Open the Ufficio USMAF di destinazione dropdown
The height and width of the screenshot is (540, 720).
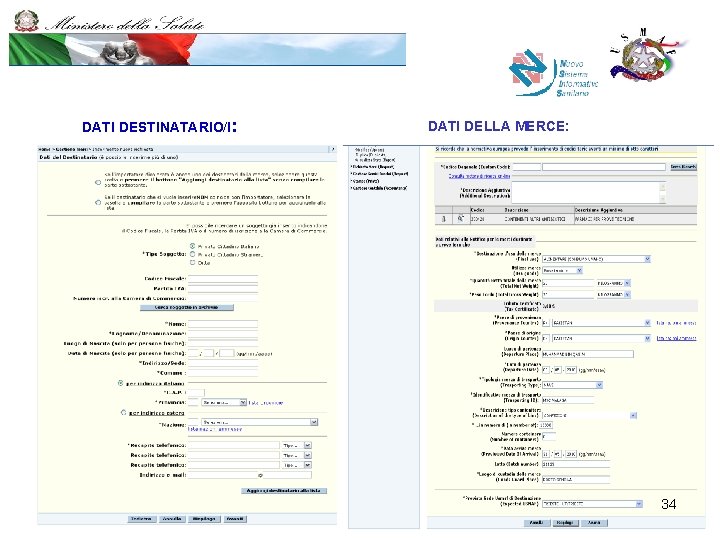tap(592, 504)
